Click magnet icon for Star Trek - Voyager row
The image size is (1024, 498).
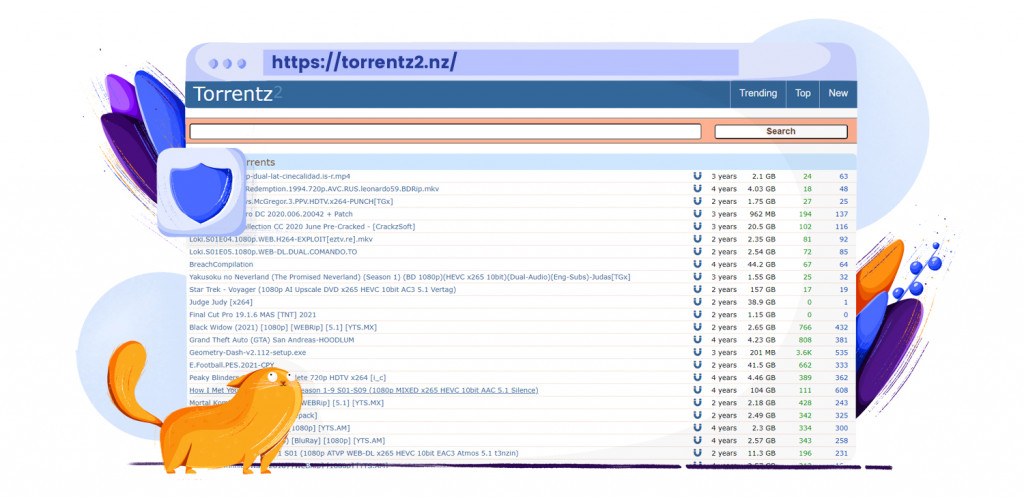[x=697, y=289]
